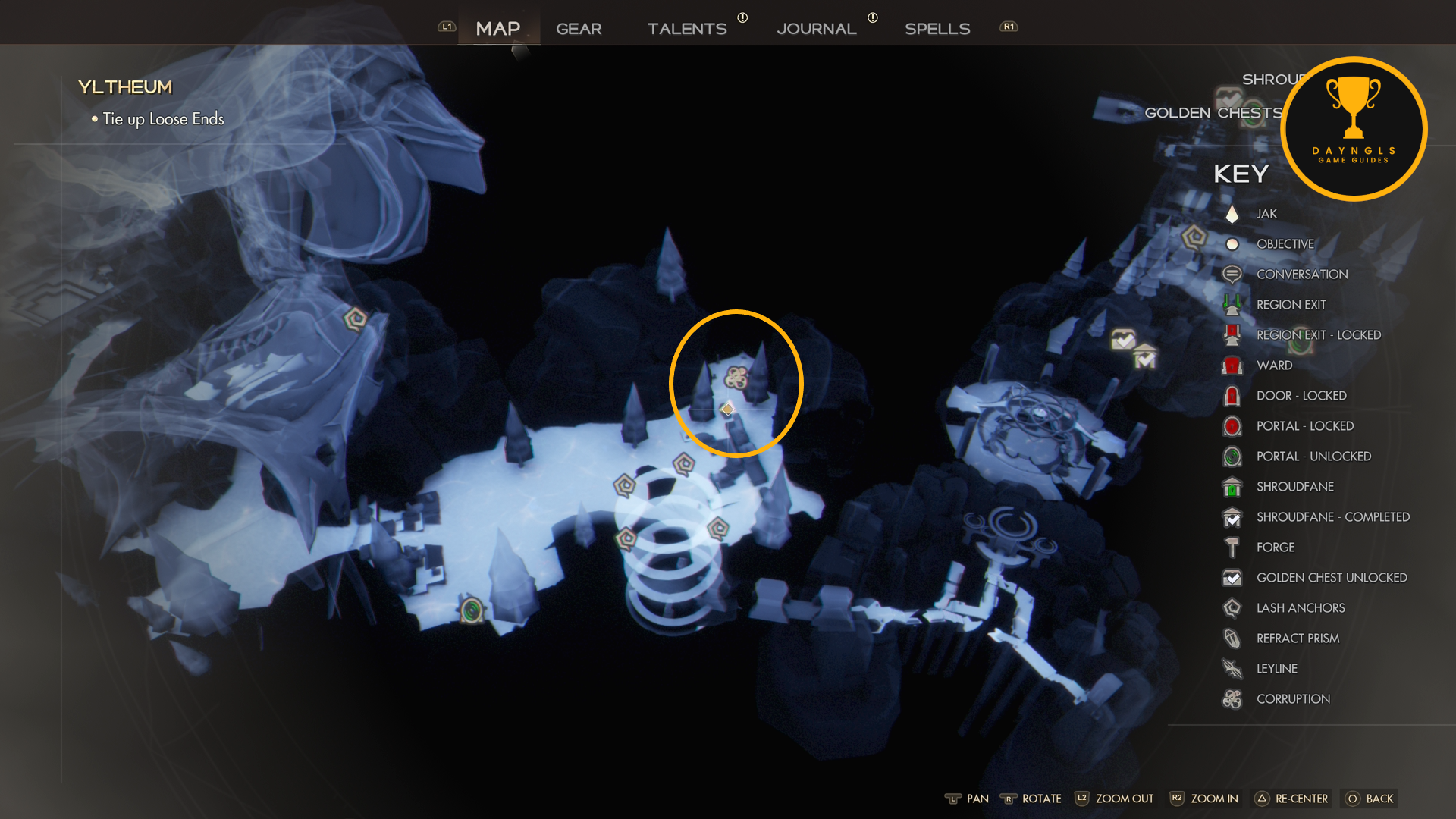Click the Re-Center button prompt
The width and height of the screenshot is (1456, 819).
pos(1291,799)
